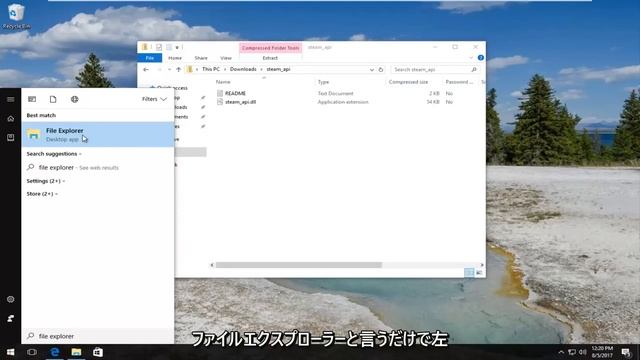Switch to the View ribbon tab
Image resolution: width=640 pixels, height=360 pixels.
[226, 58]
